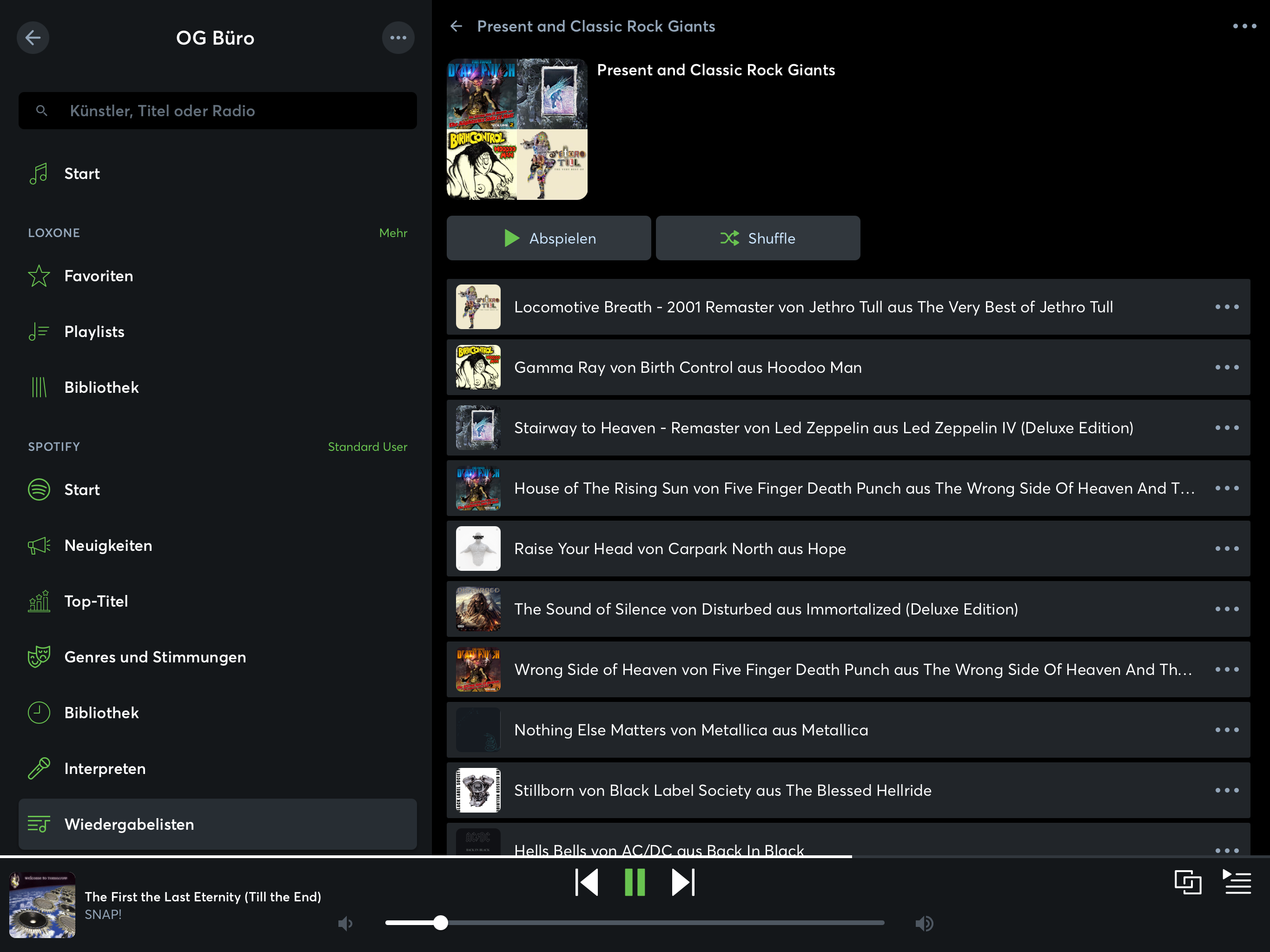
Task: Pause the currently playing track
Action: (635, 883)
